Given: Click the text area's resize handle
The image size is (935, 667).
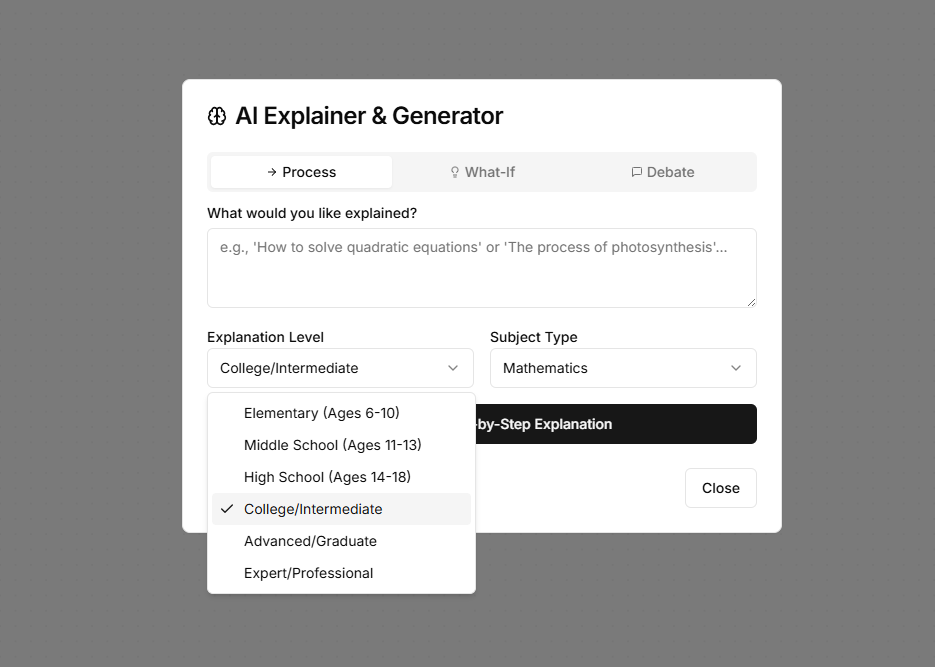Looking at the screenshot, I should [750, 301].
